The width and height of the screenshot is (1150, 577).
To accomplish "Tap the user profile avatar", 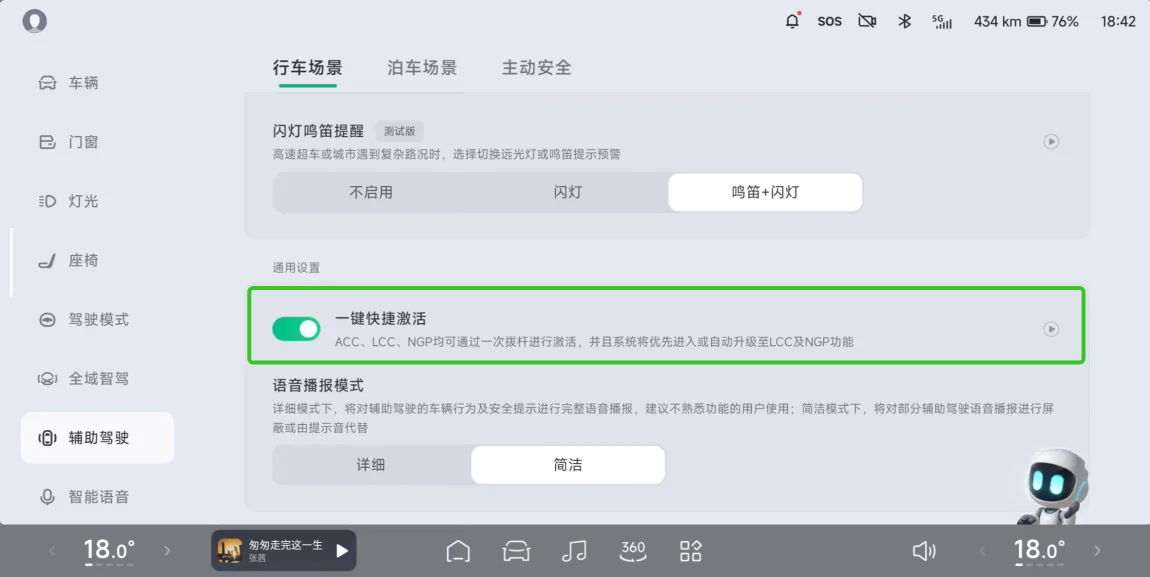I will [x=34, y=21].
